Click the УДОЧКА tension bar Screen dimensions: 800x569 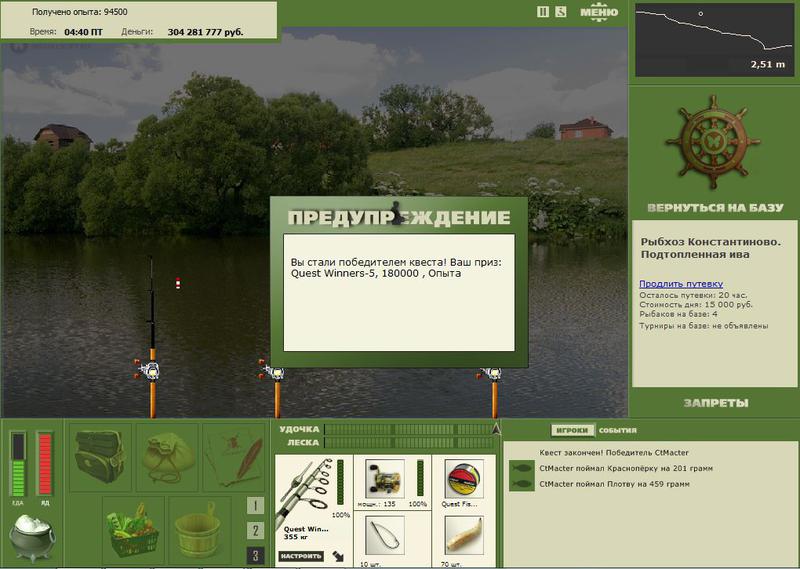click(409, 430)
